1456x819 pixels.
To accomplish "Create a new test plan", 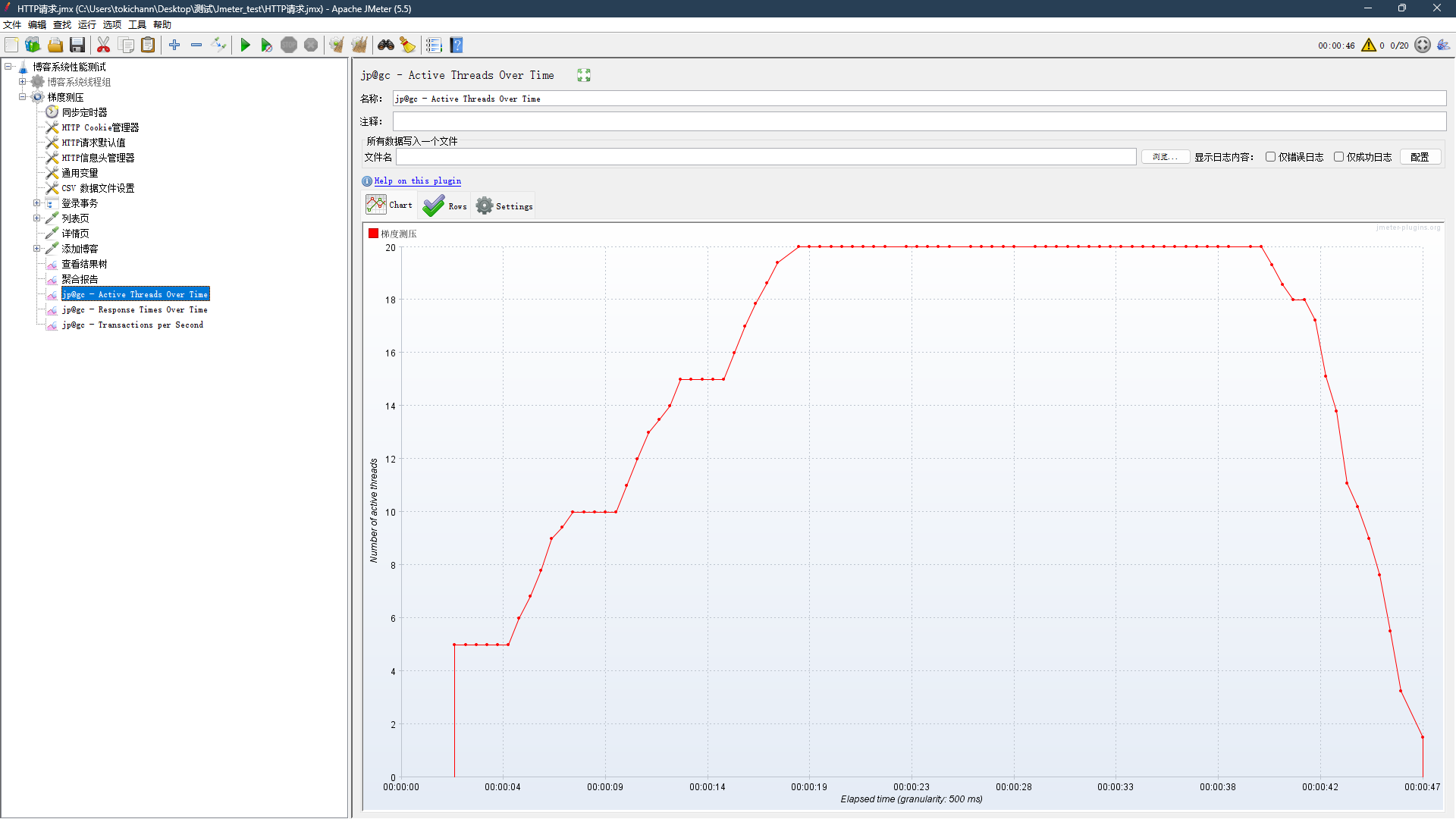I will [11, 45].
